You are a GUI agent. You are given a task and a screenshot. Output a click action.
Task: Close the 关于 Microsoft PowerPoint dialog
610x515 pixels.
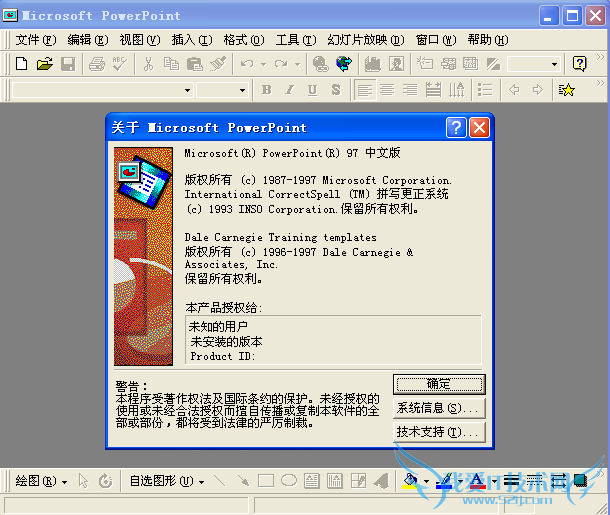coord(479,128)
